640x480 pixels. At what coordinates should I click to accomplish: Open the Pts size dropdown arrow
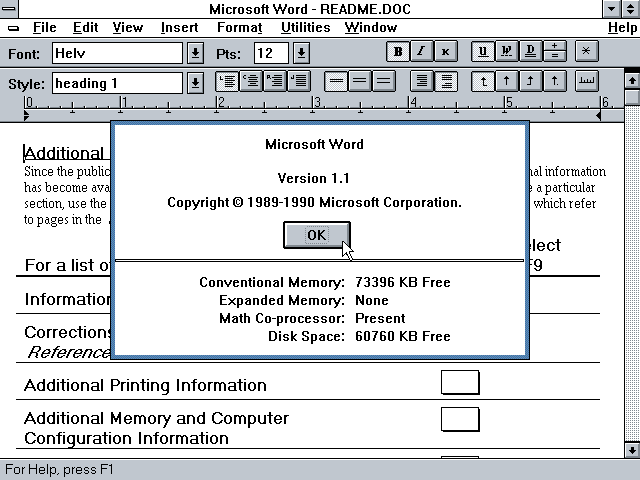(x=302, y=53)
